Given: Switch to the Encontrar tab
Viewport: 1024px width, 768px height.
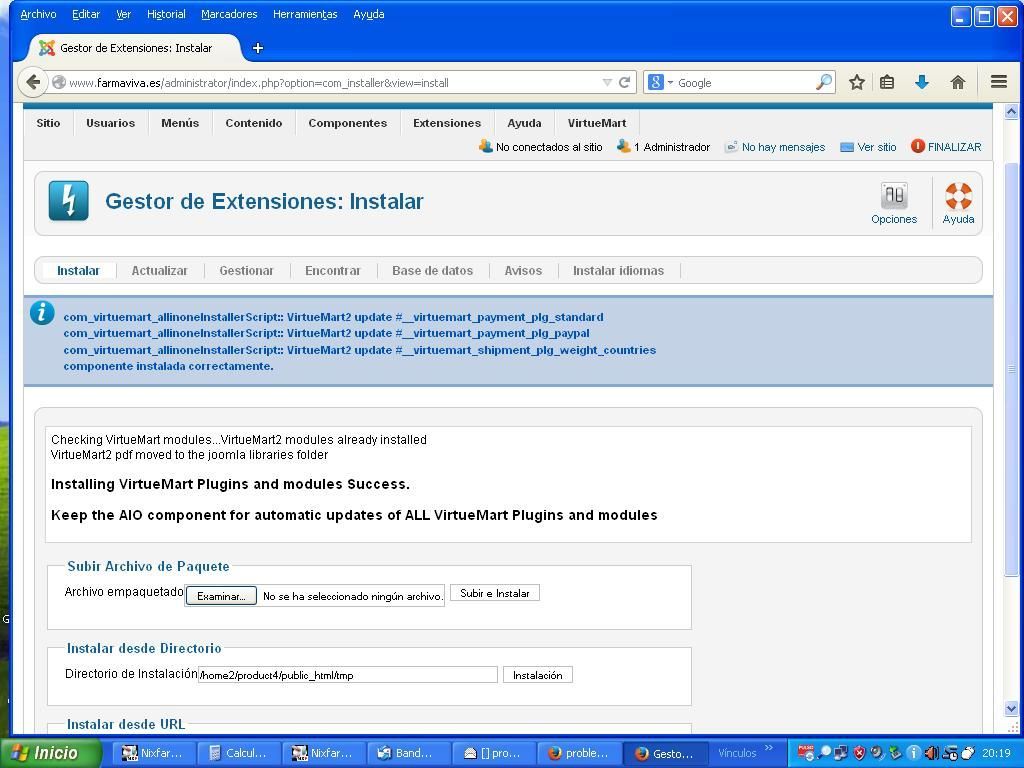Looking at the screenshot, I should coord(332,270).
